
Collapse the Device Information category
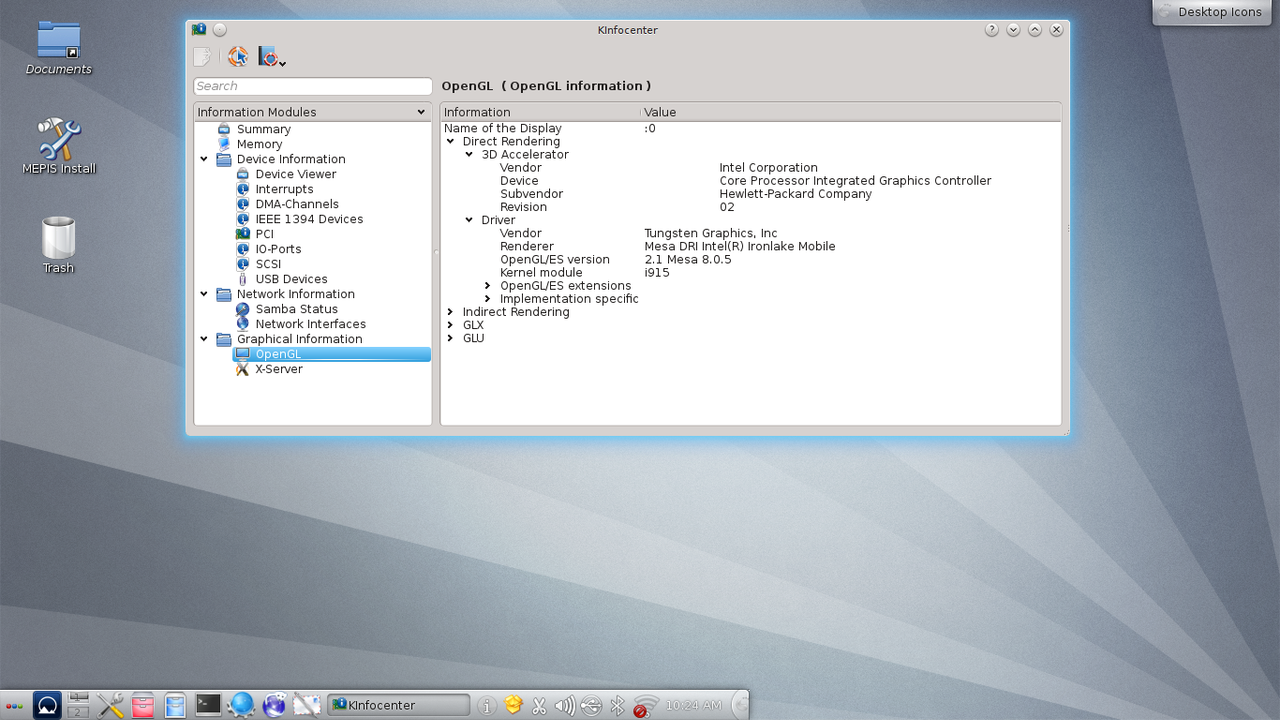tap(204, 159)
